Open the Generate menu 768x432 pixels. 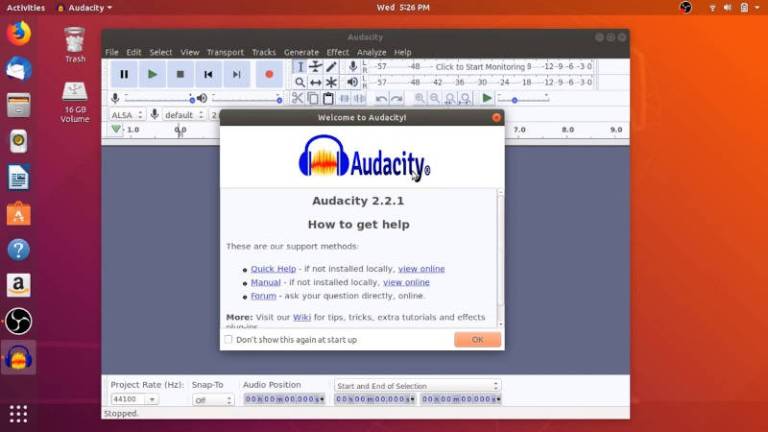tap(300, 52)
